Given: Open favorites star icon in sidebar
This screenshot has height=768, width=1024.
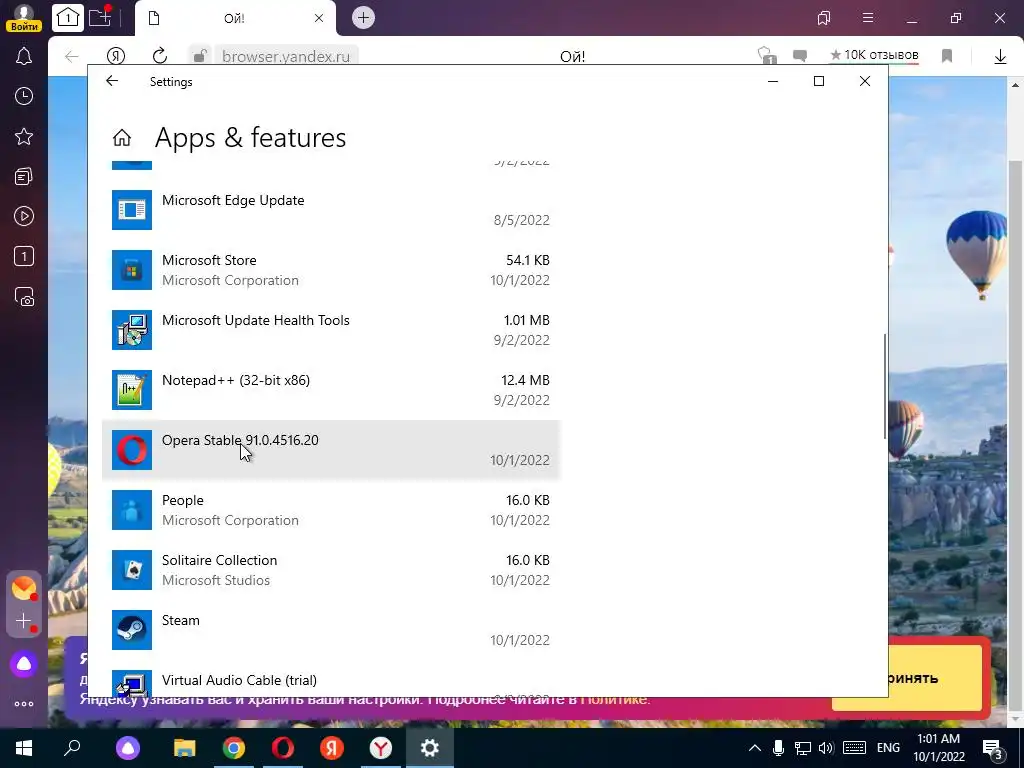Looking at the screenshot, I should (x=24, y=136).
